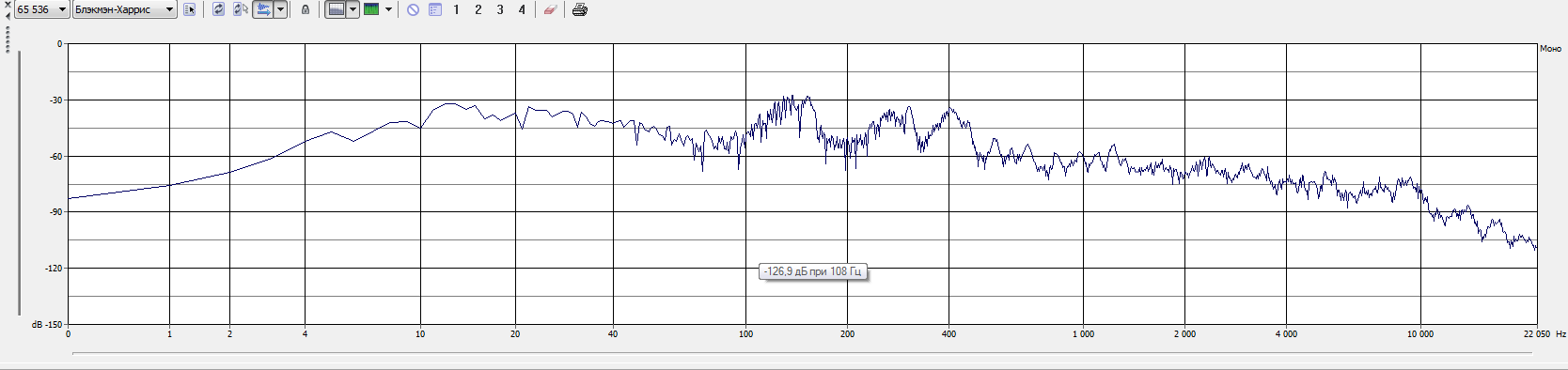Click the blue circle-slash clear icon

click(x=413, y=9)
